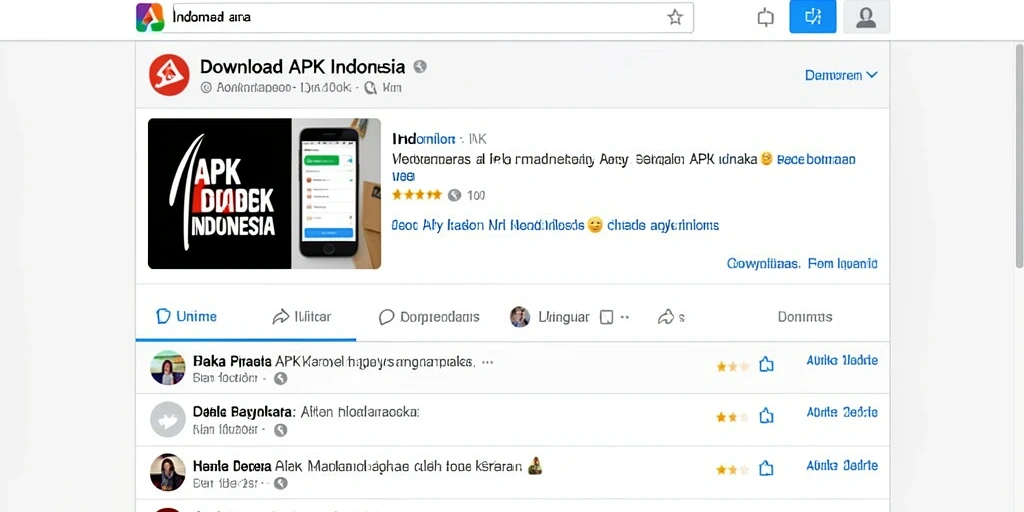
Task: Click the 'Indomilor' app title link
Action: (423, 139)
